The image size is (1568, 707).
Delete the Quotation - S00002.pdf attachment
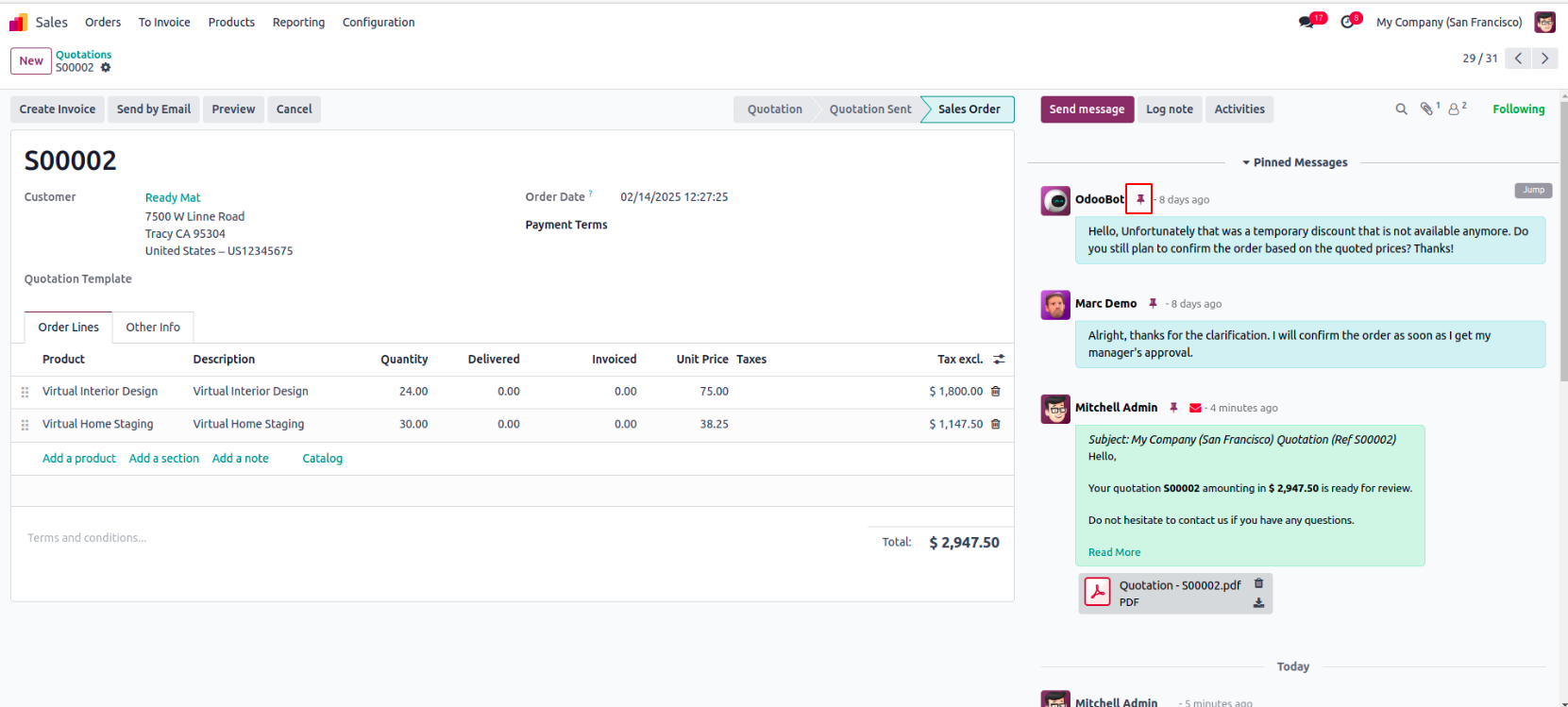(x=1258, y=583)
